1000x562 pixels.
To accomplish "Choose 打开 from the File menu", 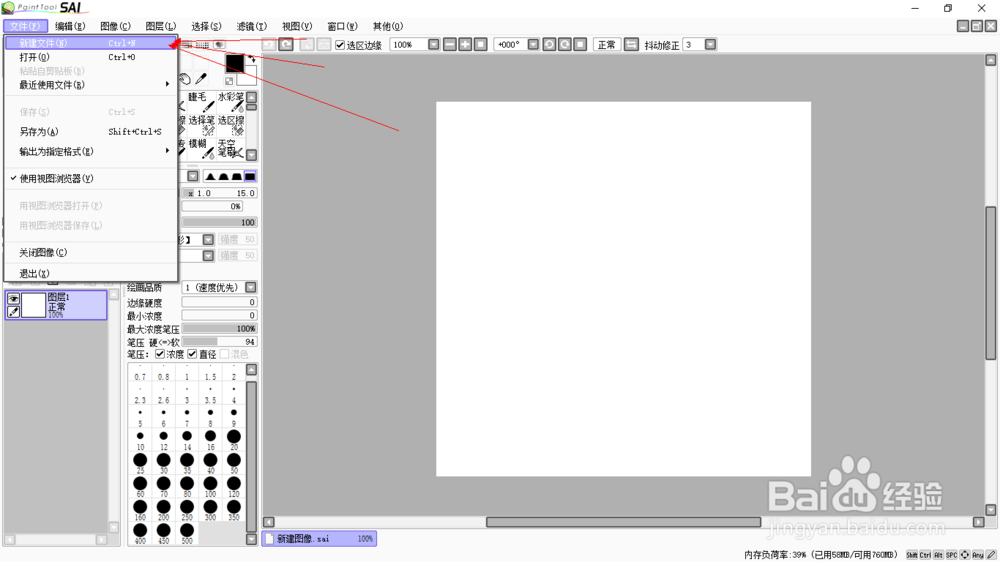I will click(91, 57).
